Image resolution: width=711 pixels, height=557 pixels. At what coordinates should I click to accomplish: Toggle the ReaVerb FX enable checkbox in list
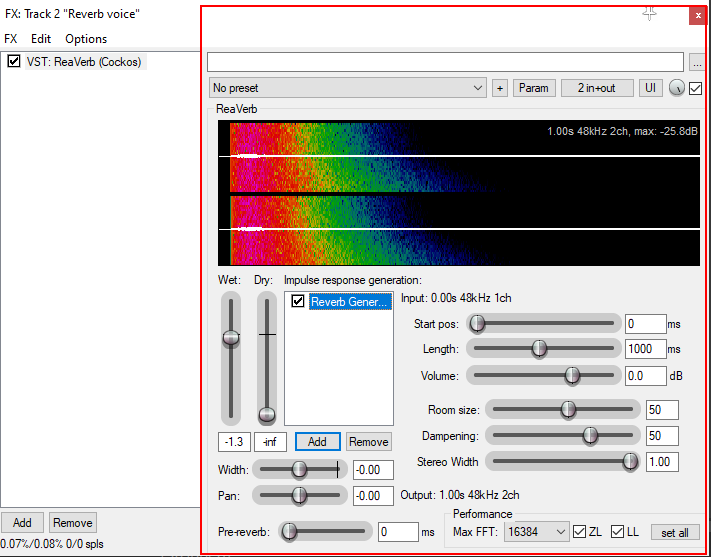click(x=14, y=61)
